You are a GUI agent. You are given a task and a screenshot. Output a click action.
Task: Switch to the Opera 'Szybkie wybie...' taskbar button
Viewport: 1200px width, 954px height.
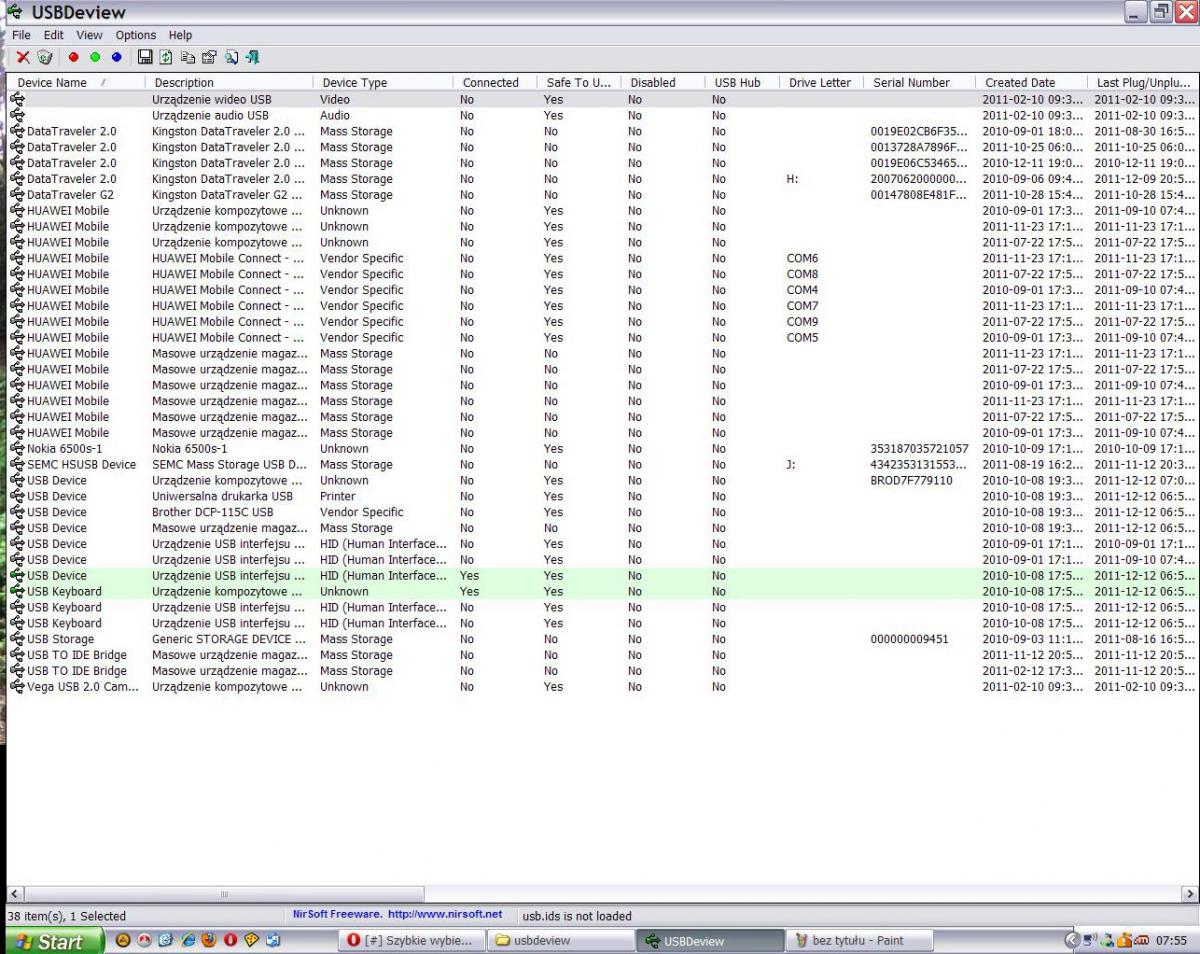[x=411, y=941]
